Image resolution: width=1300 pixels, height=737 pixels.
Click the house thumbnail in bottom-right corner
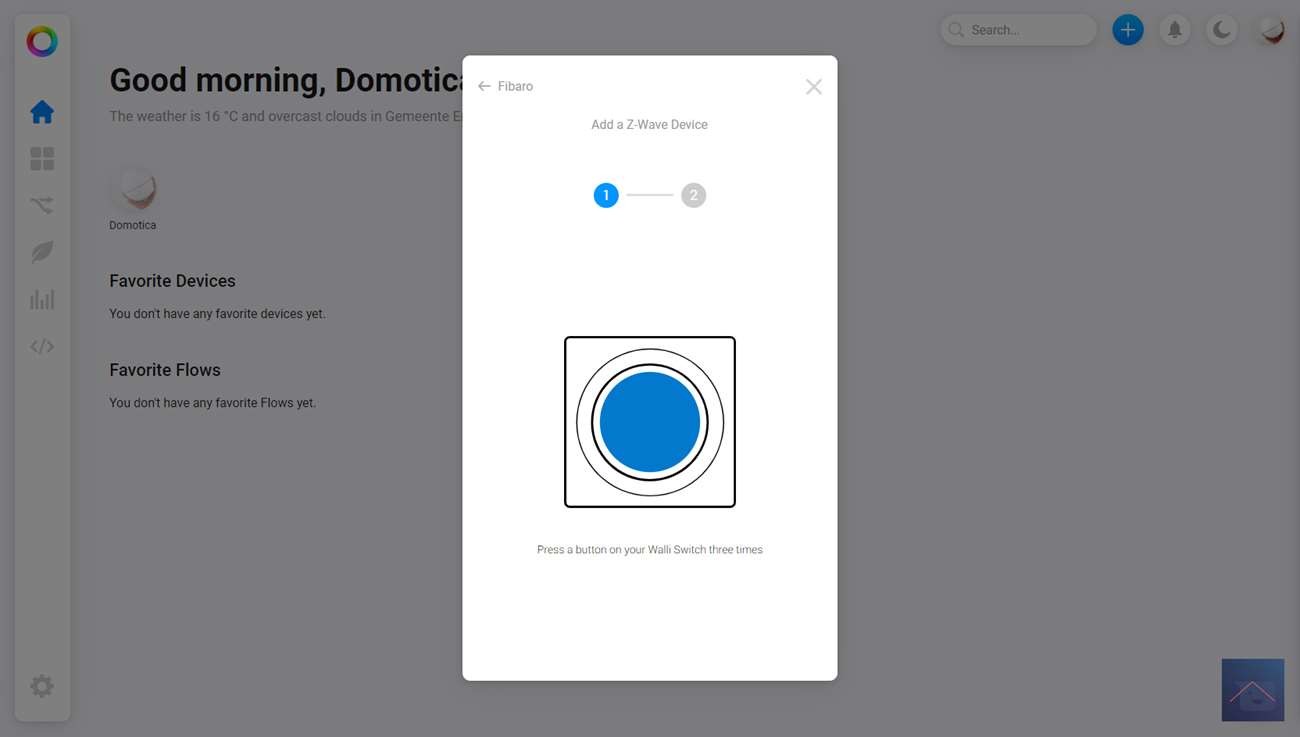tap(1252, 690)
